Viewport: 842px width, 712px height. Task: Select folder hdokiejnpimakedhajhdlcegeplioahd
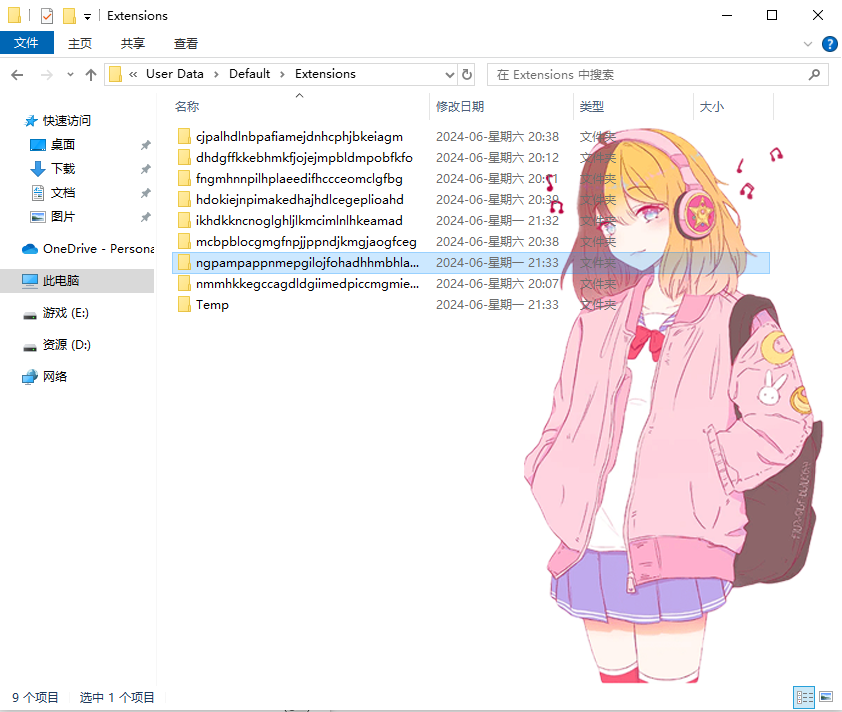300,200
